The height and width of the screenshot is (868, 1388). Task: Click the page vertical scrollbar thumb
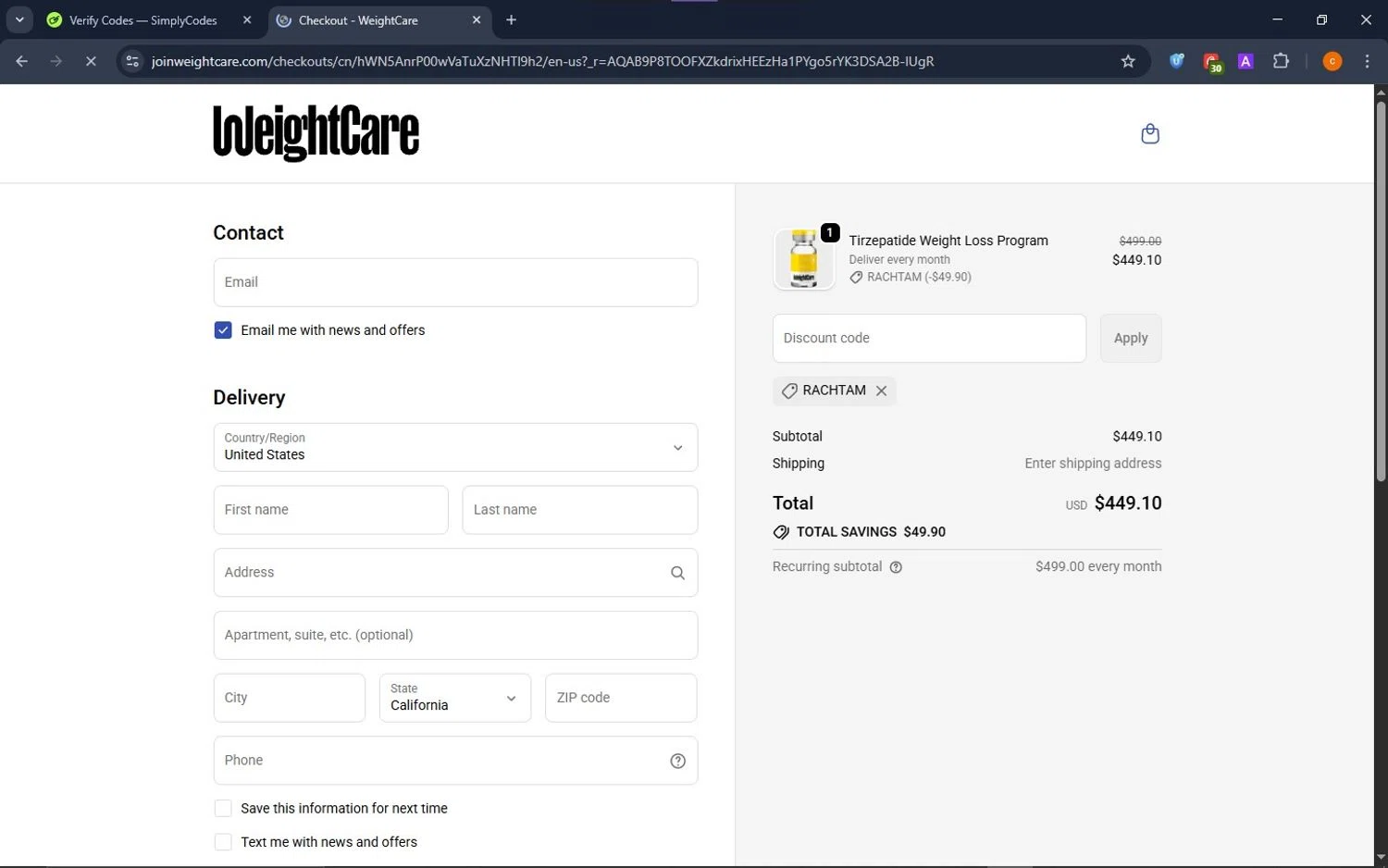coord(1381,291)
